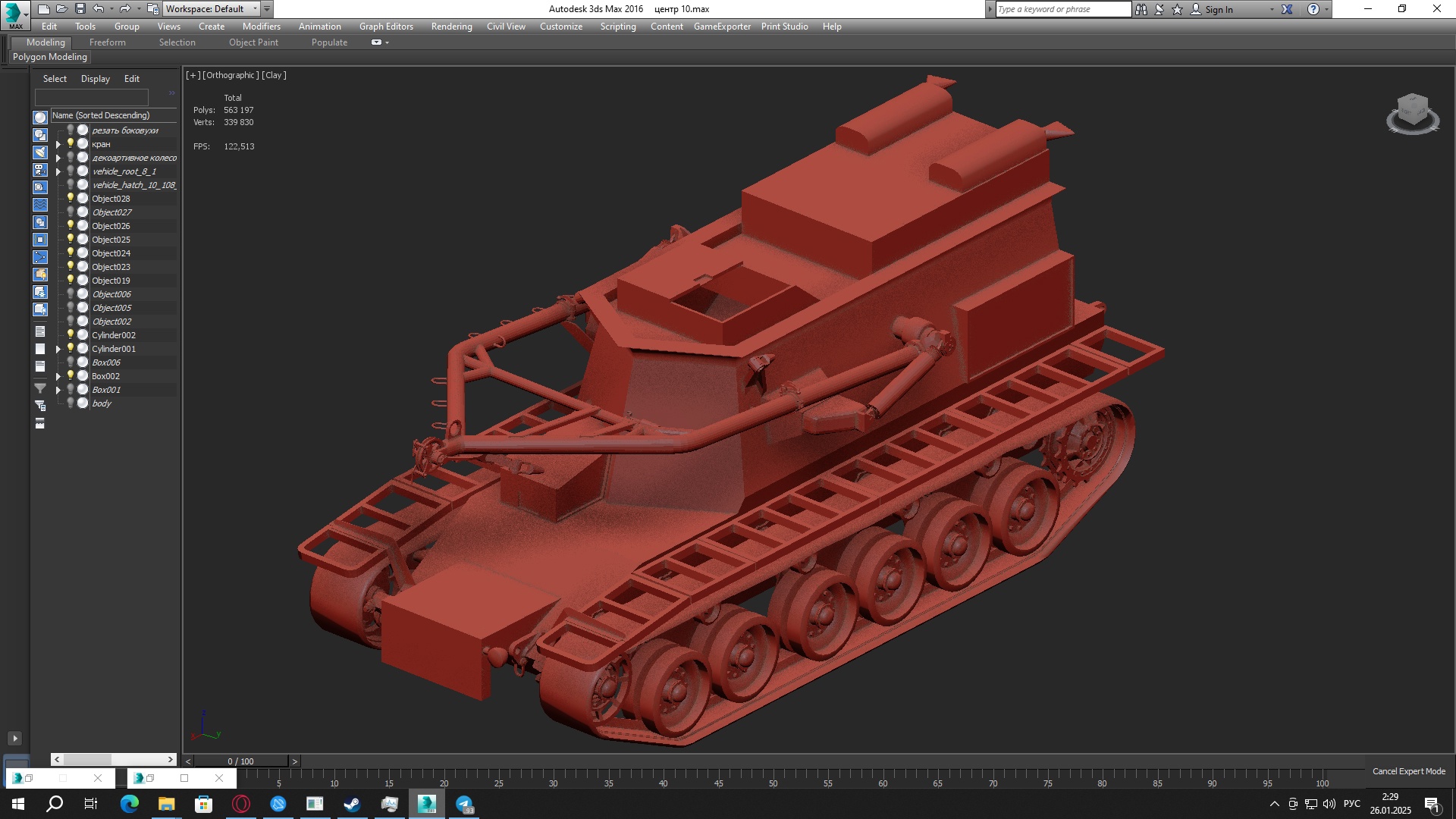Image resolution: width=1456 pixels, height=819 pixels.
Task: Open quick access toolbar customize arrow
Action: tap(267, 9)
